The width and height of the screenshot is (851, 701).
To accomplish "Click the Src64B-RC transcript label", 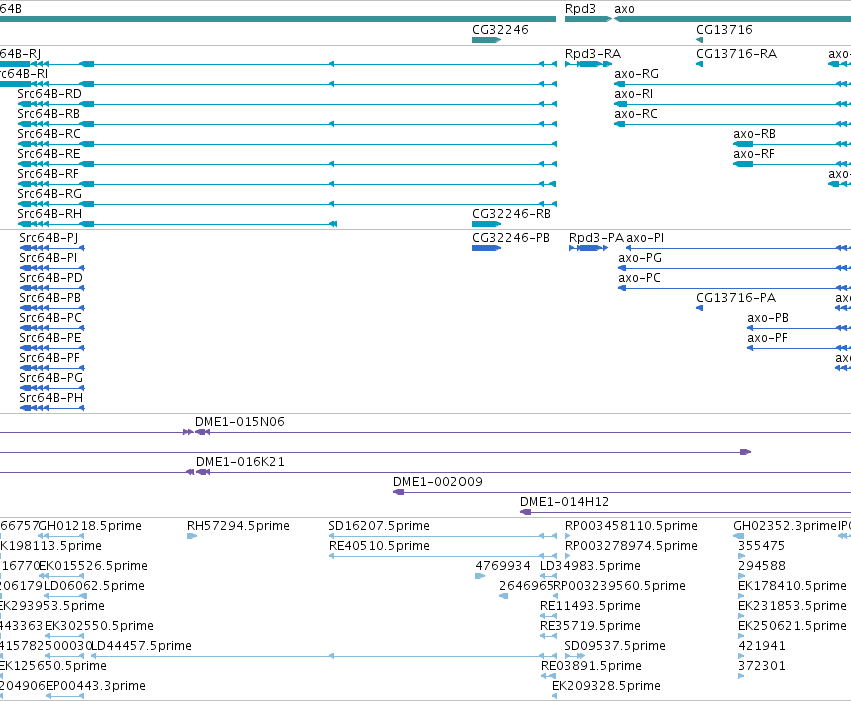I will [49, 135].
